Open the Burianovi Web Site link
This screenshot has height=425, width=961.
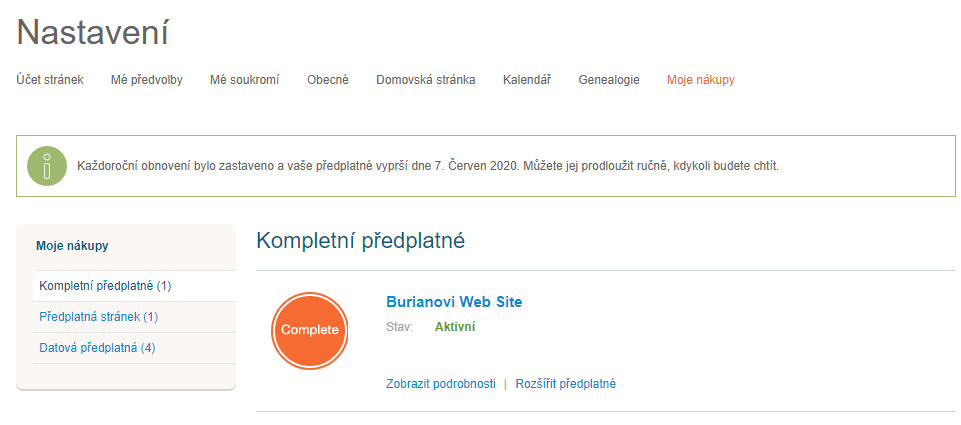point(454,302)
